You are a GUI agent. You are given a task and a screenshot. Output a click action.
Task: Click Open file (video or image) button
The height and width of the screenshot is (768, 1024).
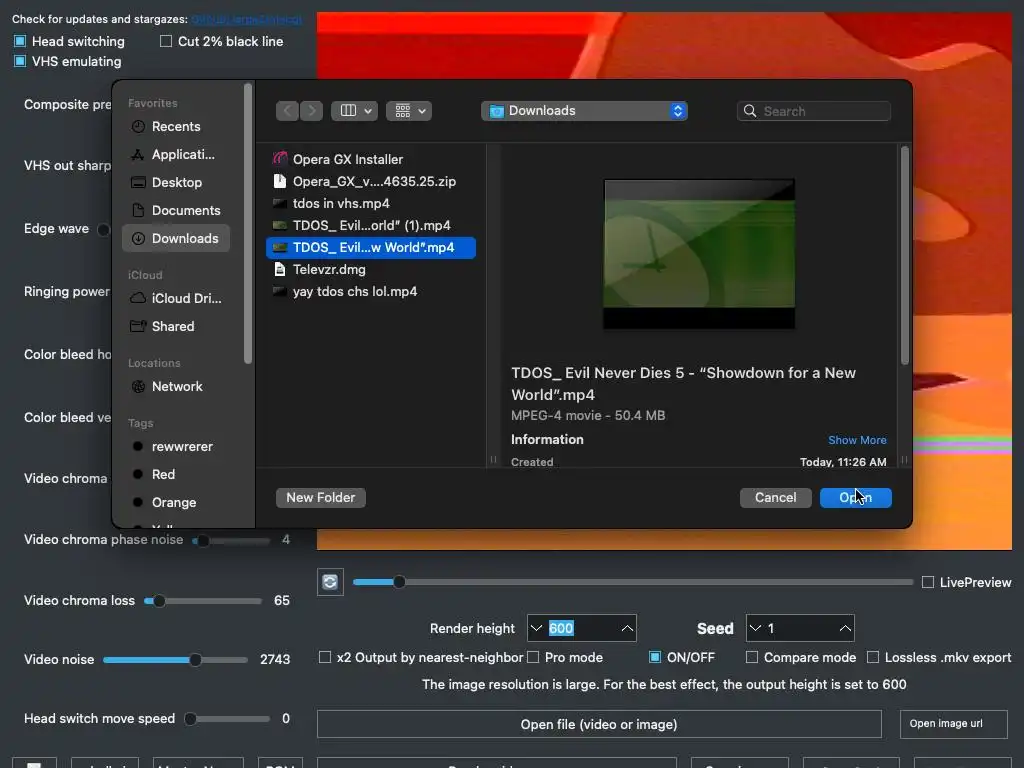click(599, 724)
